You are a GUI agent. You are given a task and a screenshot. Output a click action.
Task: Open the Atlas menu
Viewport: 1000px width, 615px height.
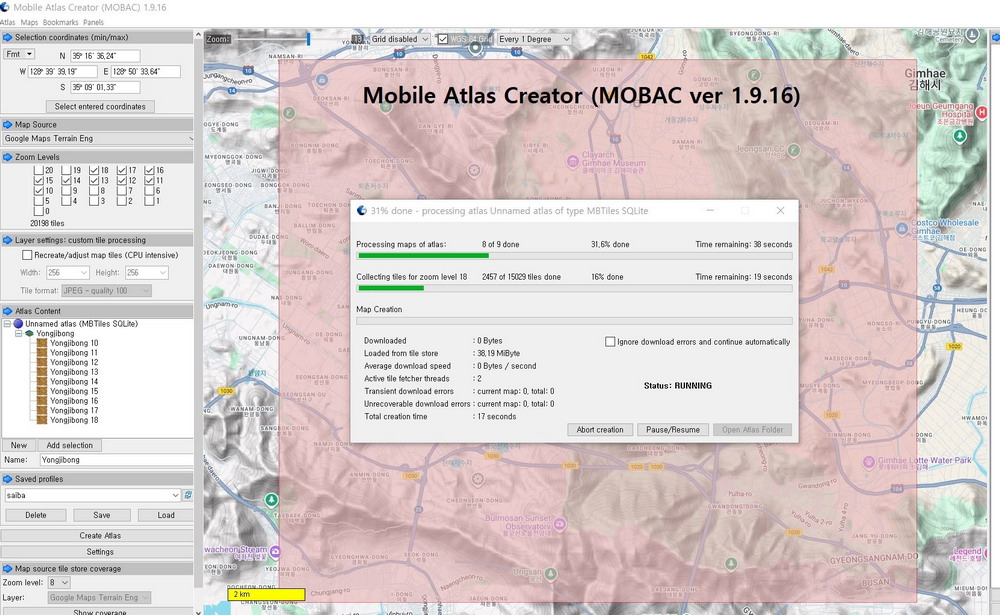pos(8,22)
